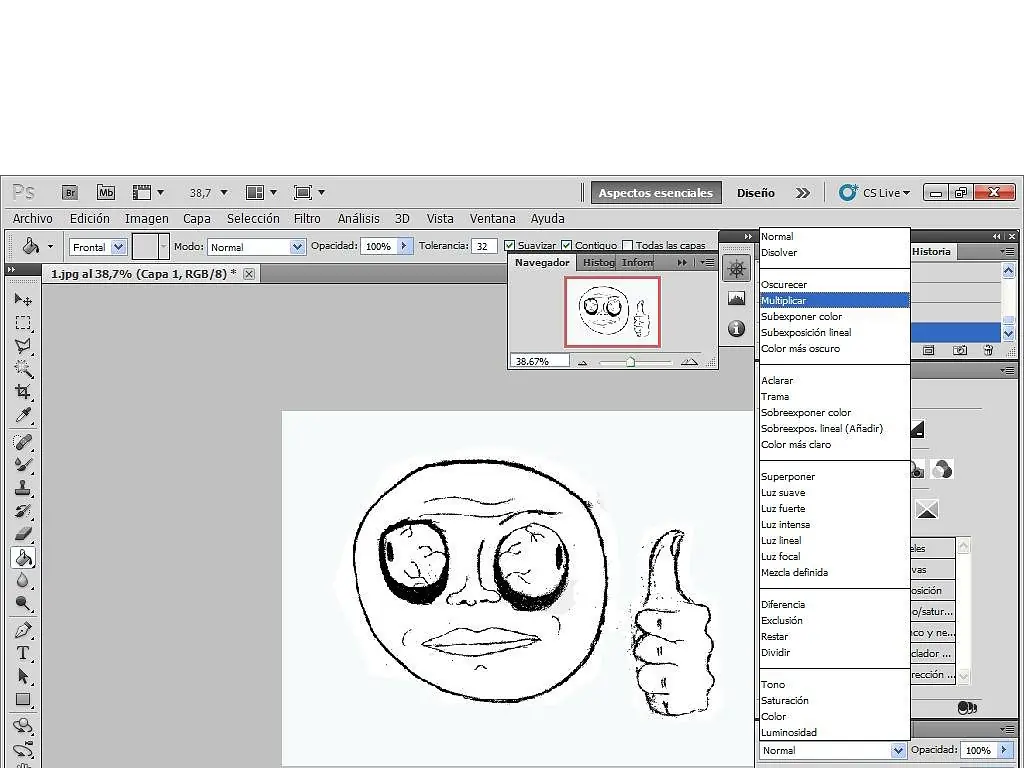
Task: Open the Info panel icon
Action: tap(736, 328)
